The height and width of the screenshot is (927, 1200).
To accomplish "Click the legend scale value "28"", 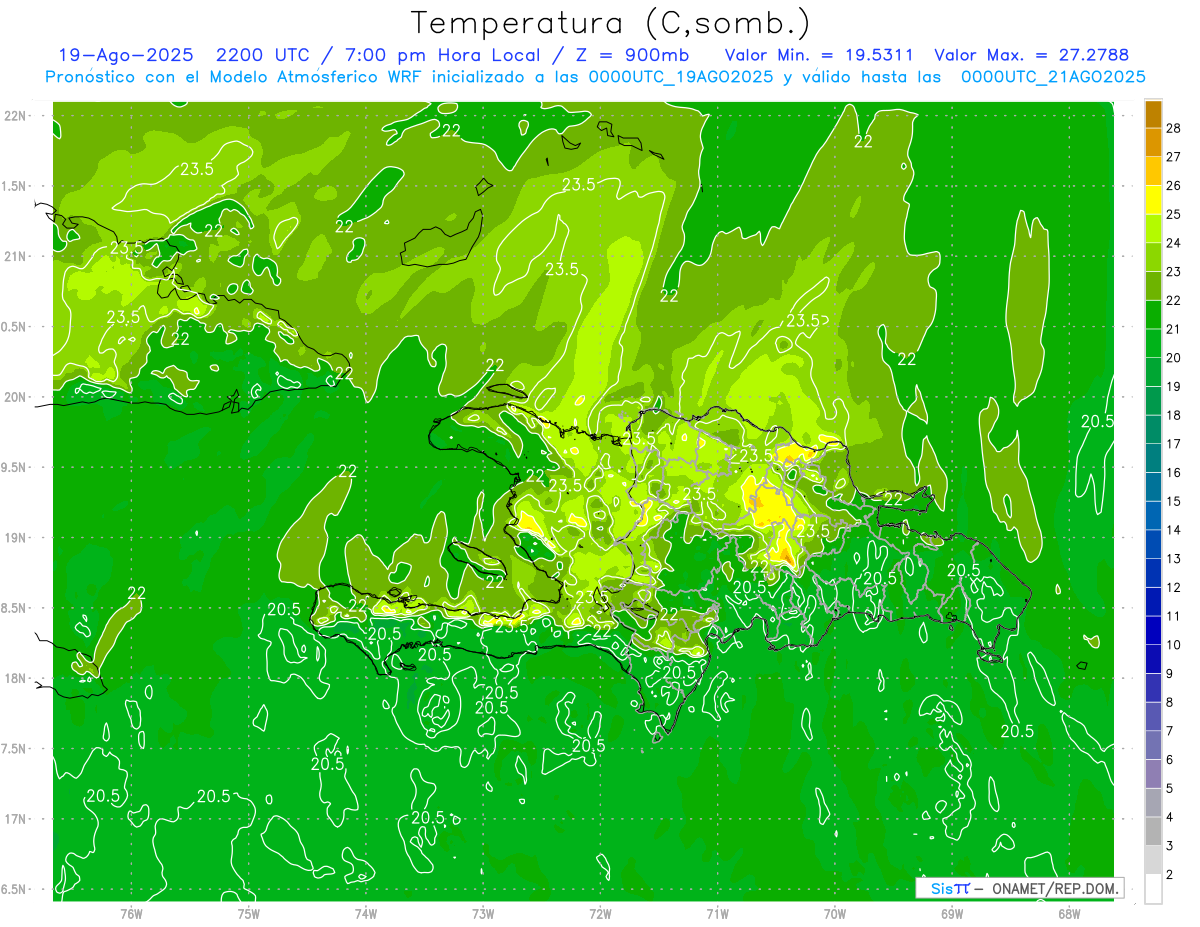I will point(1174,128).
